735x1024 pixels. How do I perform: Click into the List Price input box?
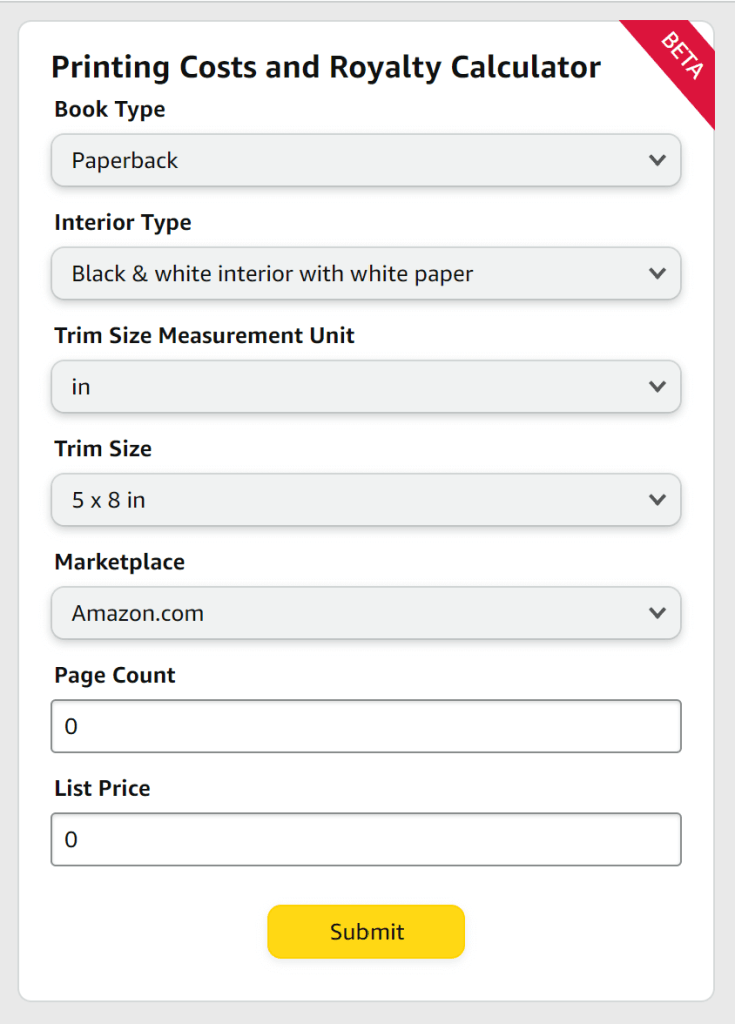point(366,839)
